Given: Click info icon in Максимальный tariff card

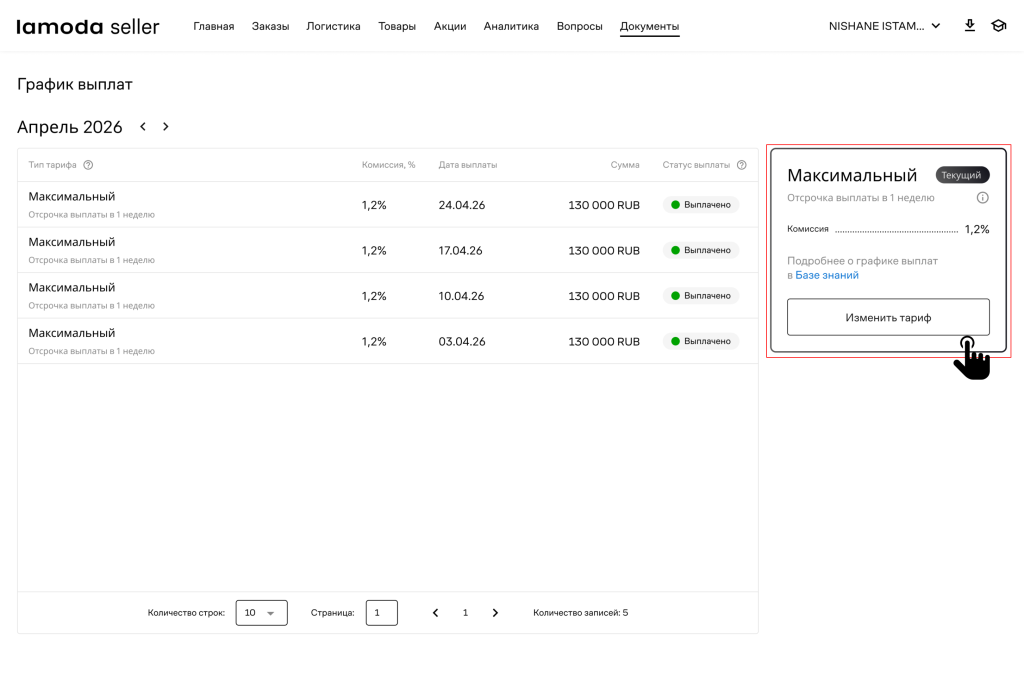Looking at the screenshot, I should point(982,198).
